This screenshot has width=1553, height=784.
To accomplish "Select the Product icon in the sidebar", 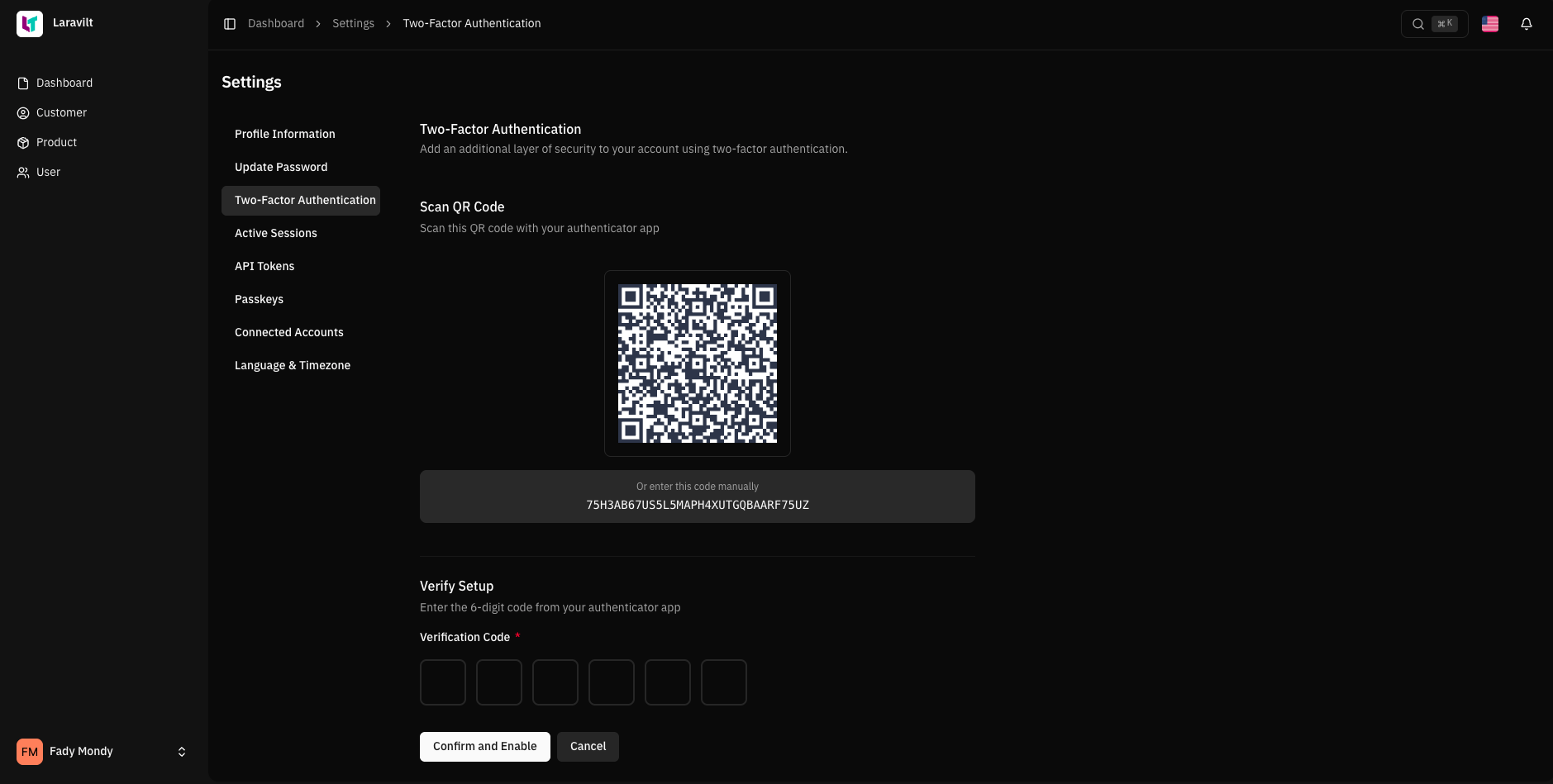I will (x=22, y=142).
